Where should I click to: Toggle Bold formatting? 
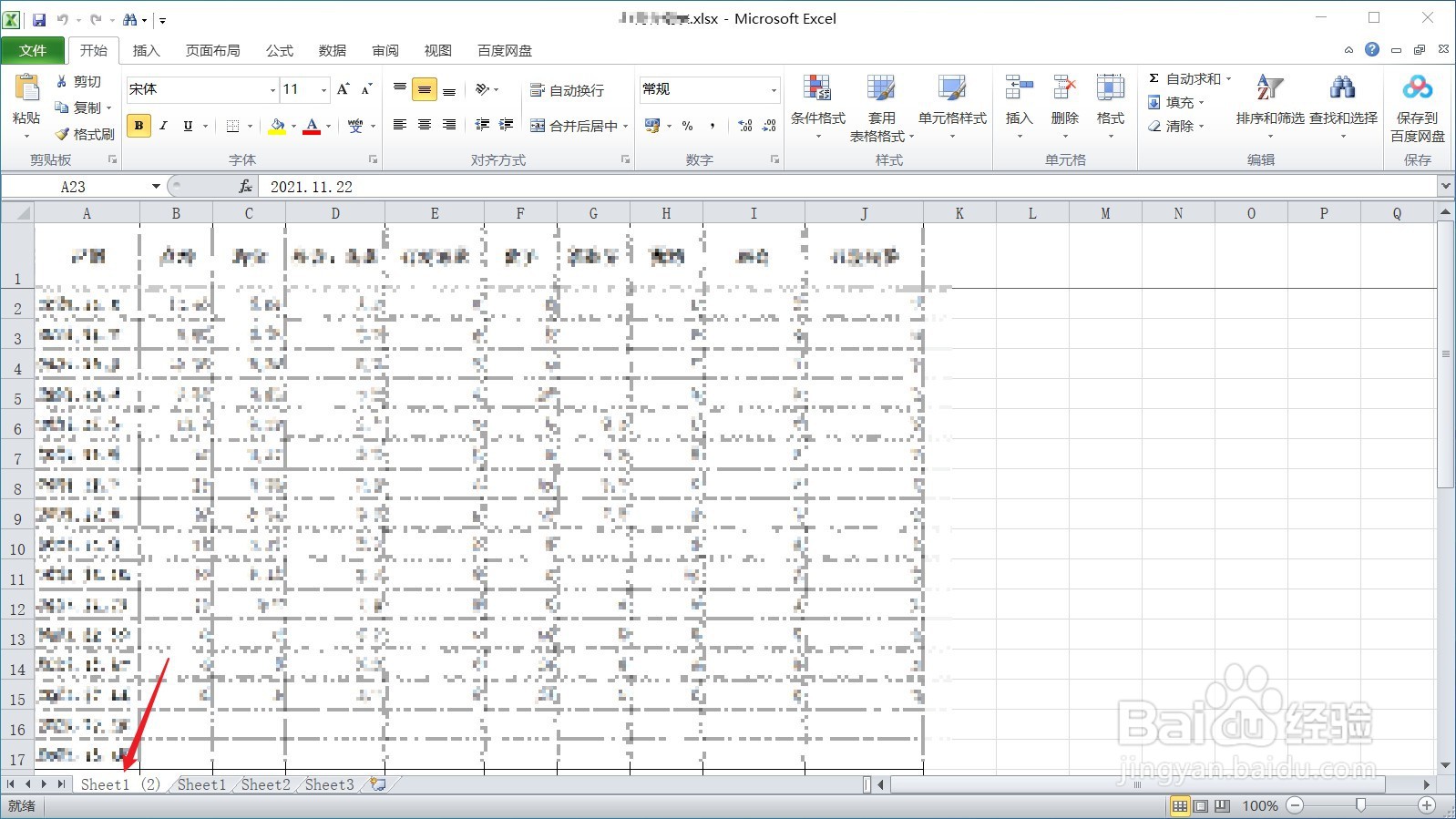click(138, 126)
